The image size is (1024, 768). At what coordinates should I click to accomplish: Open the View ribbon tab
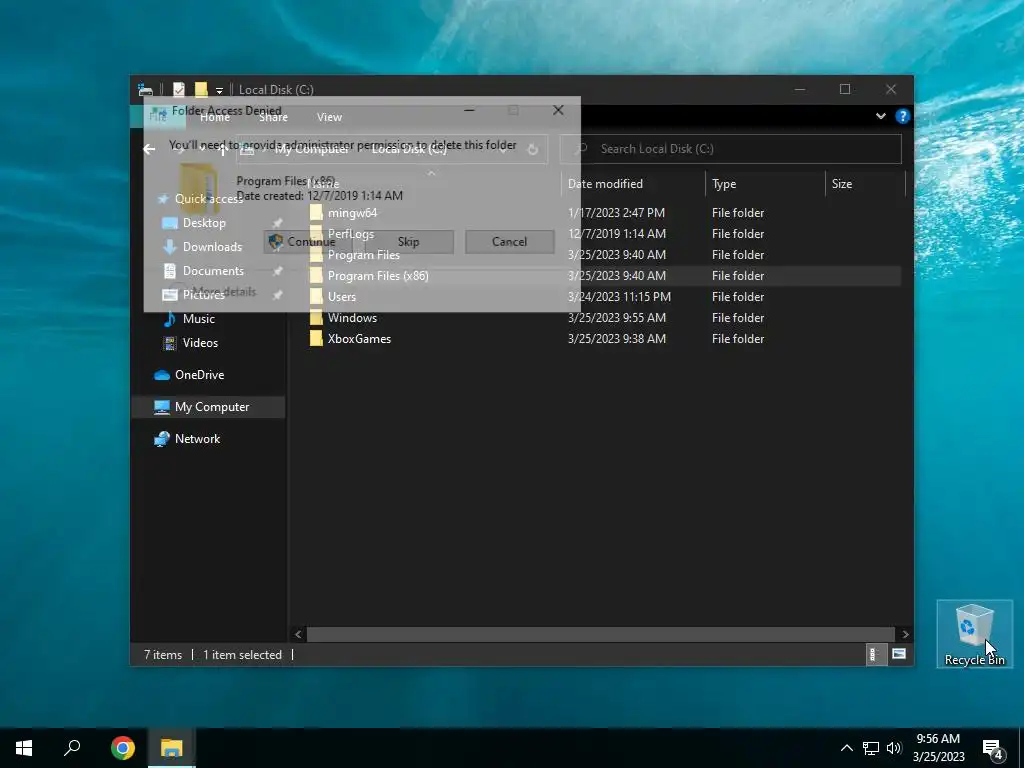pyautogui.click(x=329, y=117)
